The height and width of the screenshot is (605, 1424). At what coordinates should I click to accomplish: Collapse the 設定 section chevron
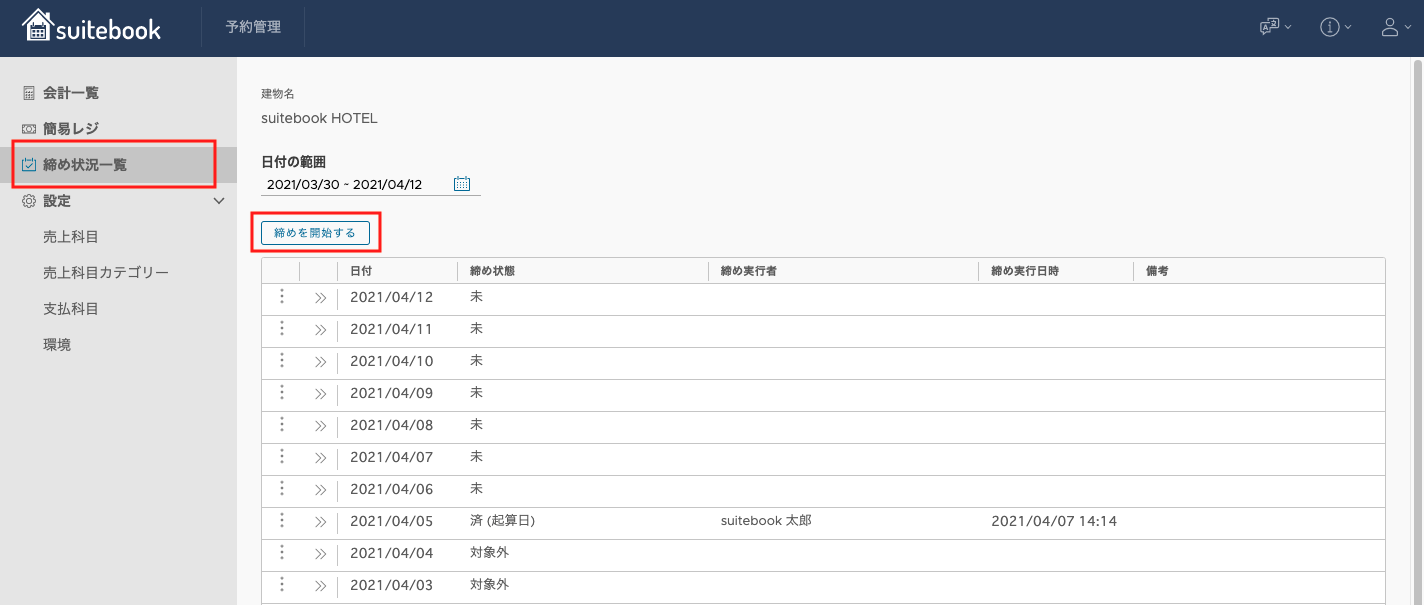[x=220, y=201]
